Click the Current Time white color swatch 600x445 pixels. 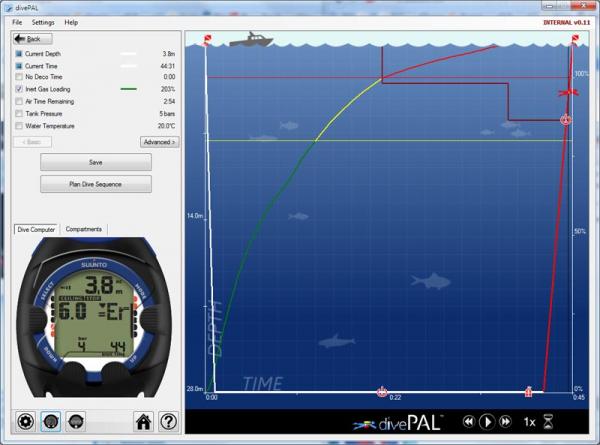tap(128, 66)
